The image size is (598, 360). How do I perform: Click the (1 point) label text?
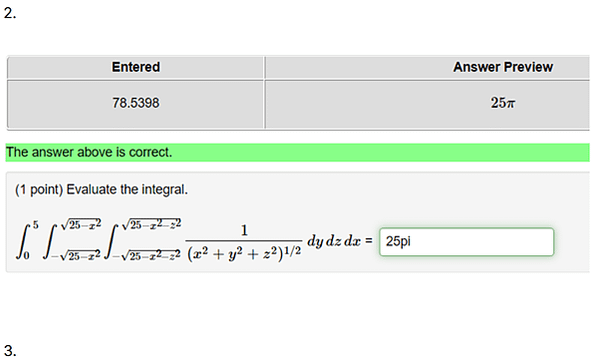(x=39, y=190)
